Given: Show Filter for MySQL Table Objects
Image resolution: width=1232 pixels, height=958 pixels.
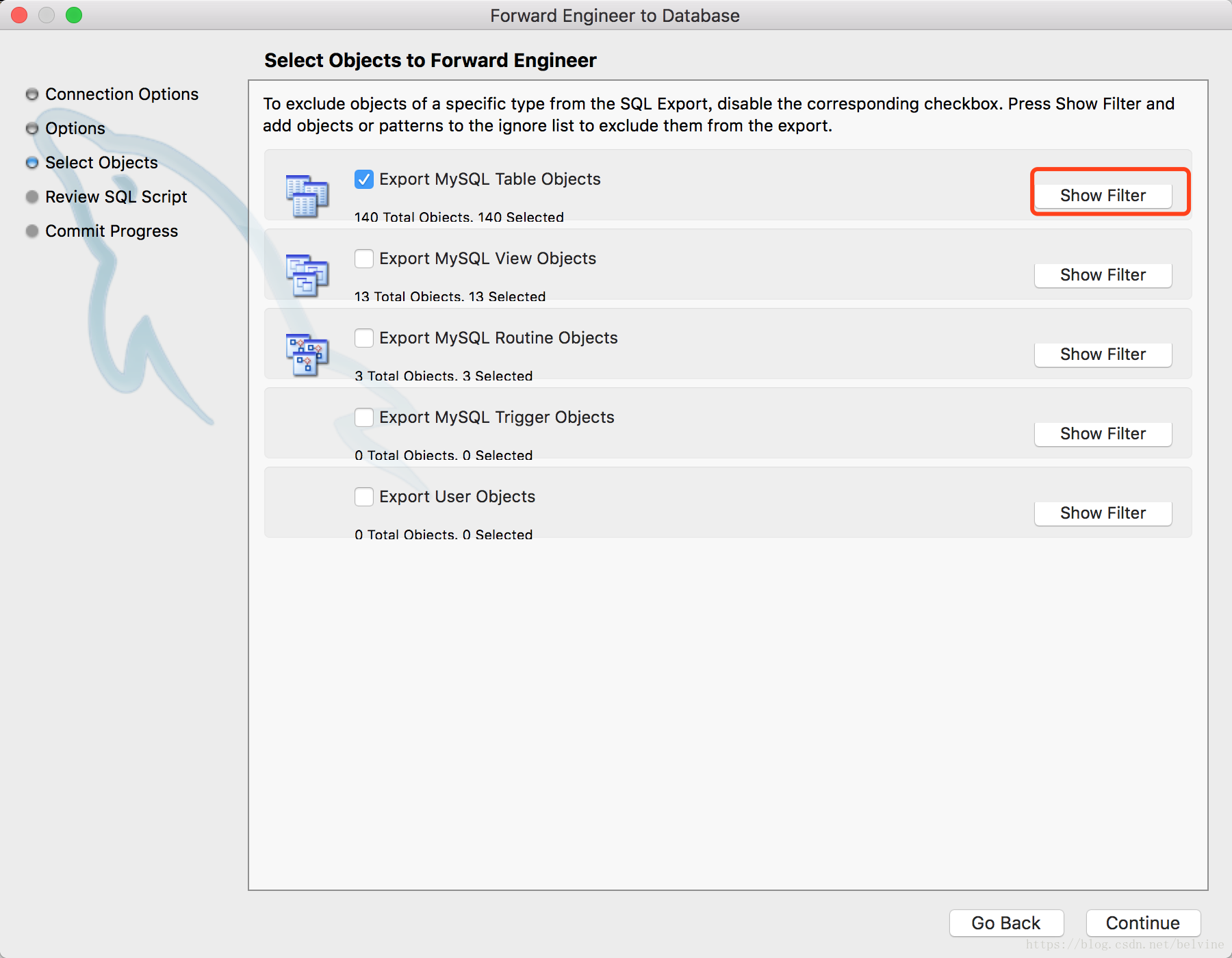Looking at the screenshot, I should click(1103, 196).
